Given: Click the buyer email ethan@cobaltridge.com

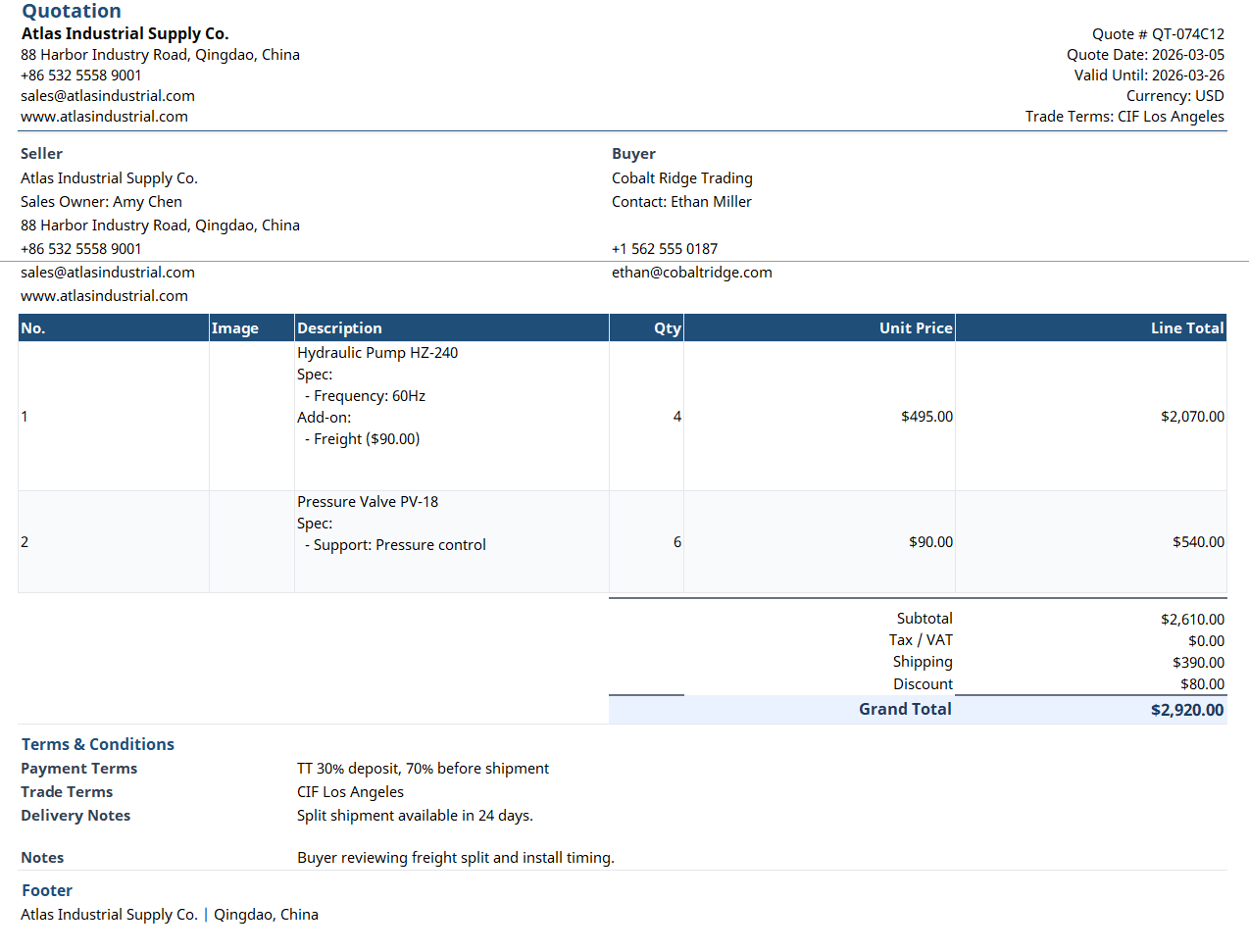Looking at the screenshot, I should point(691,273).
